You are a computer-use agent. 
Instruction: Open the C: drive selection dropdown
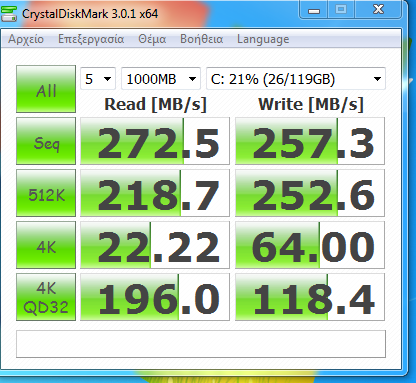[296, 79]
